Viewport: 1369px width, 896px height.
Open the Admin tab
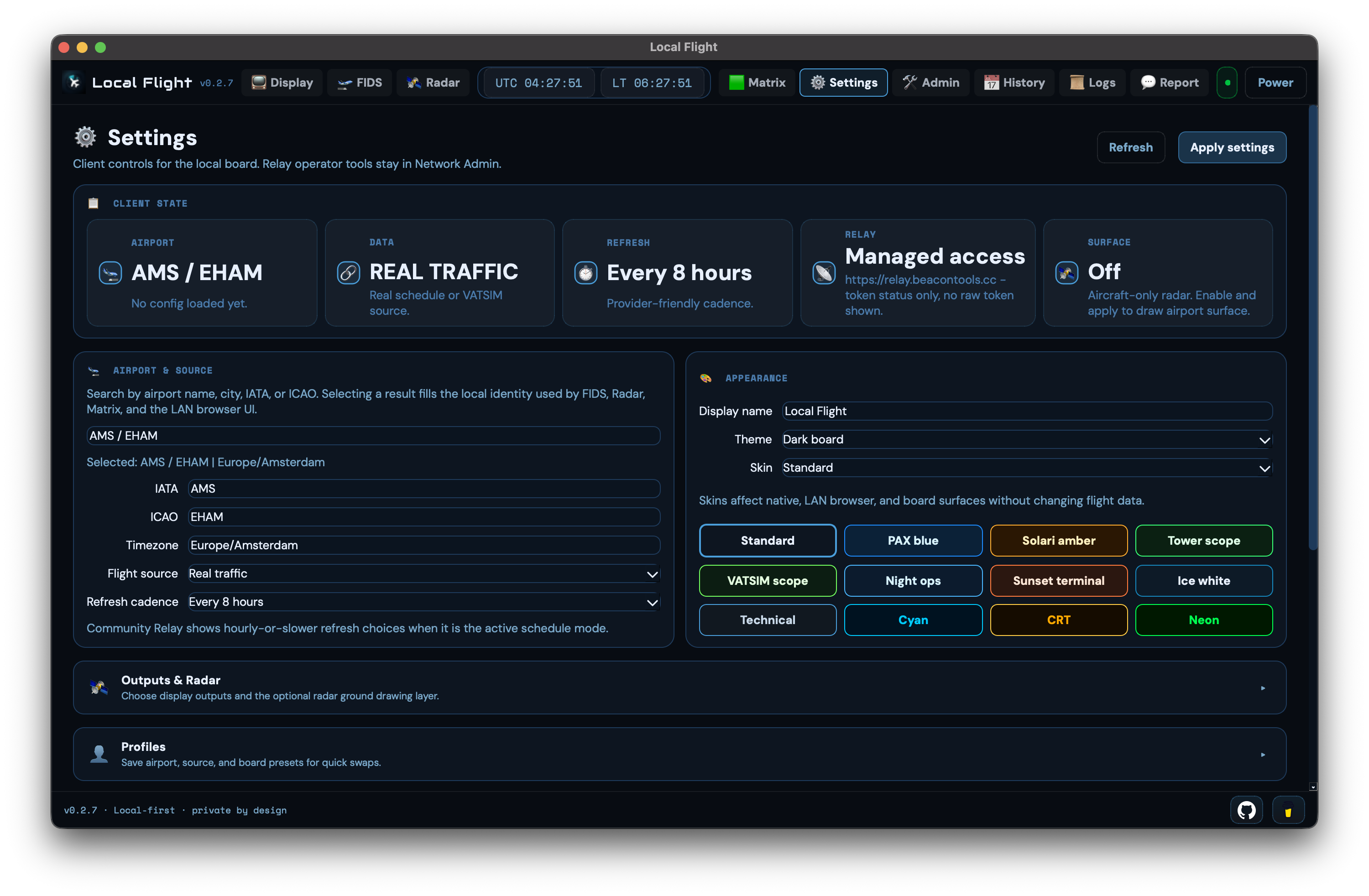pos(930,83)
